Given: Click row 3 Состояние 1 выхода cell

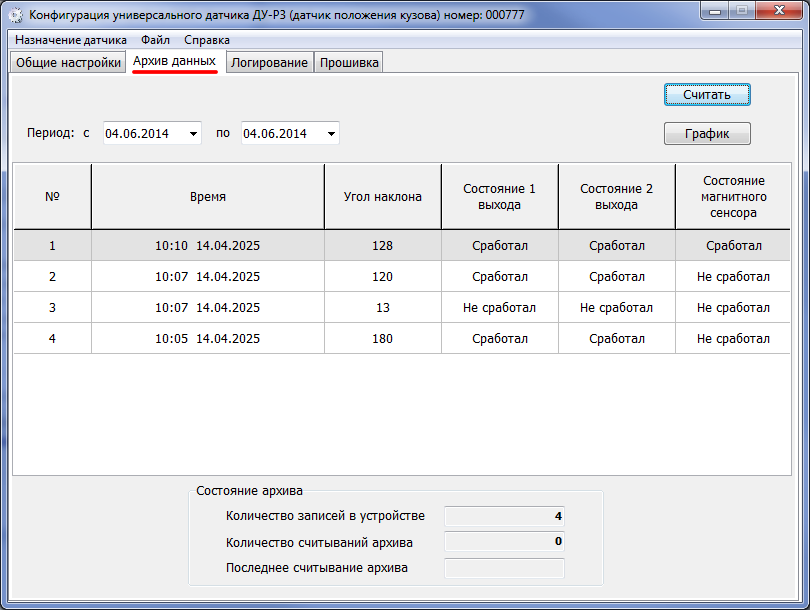Looking at the screenshot, I should point(500,308).
